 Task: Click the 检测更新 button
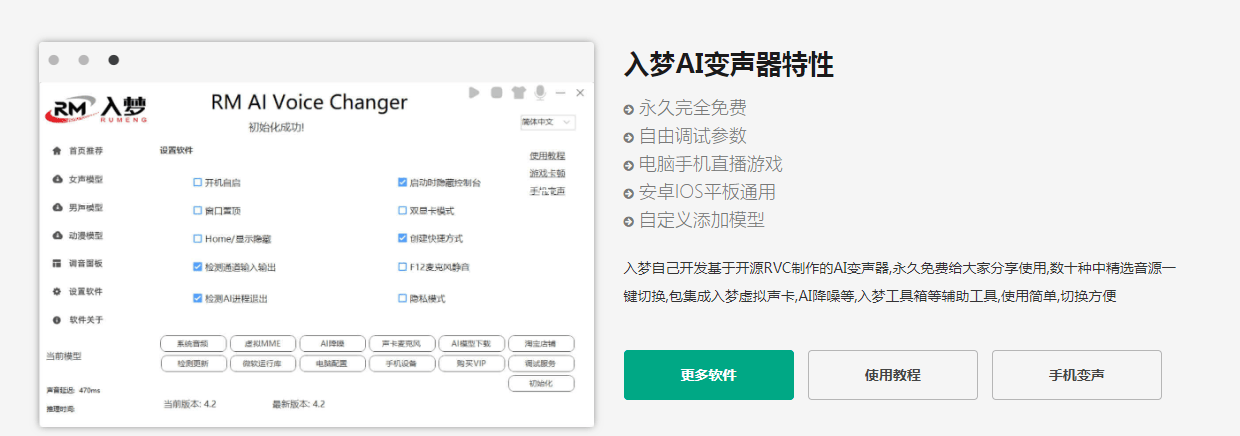tap(193, 364)
